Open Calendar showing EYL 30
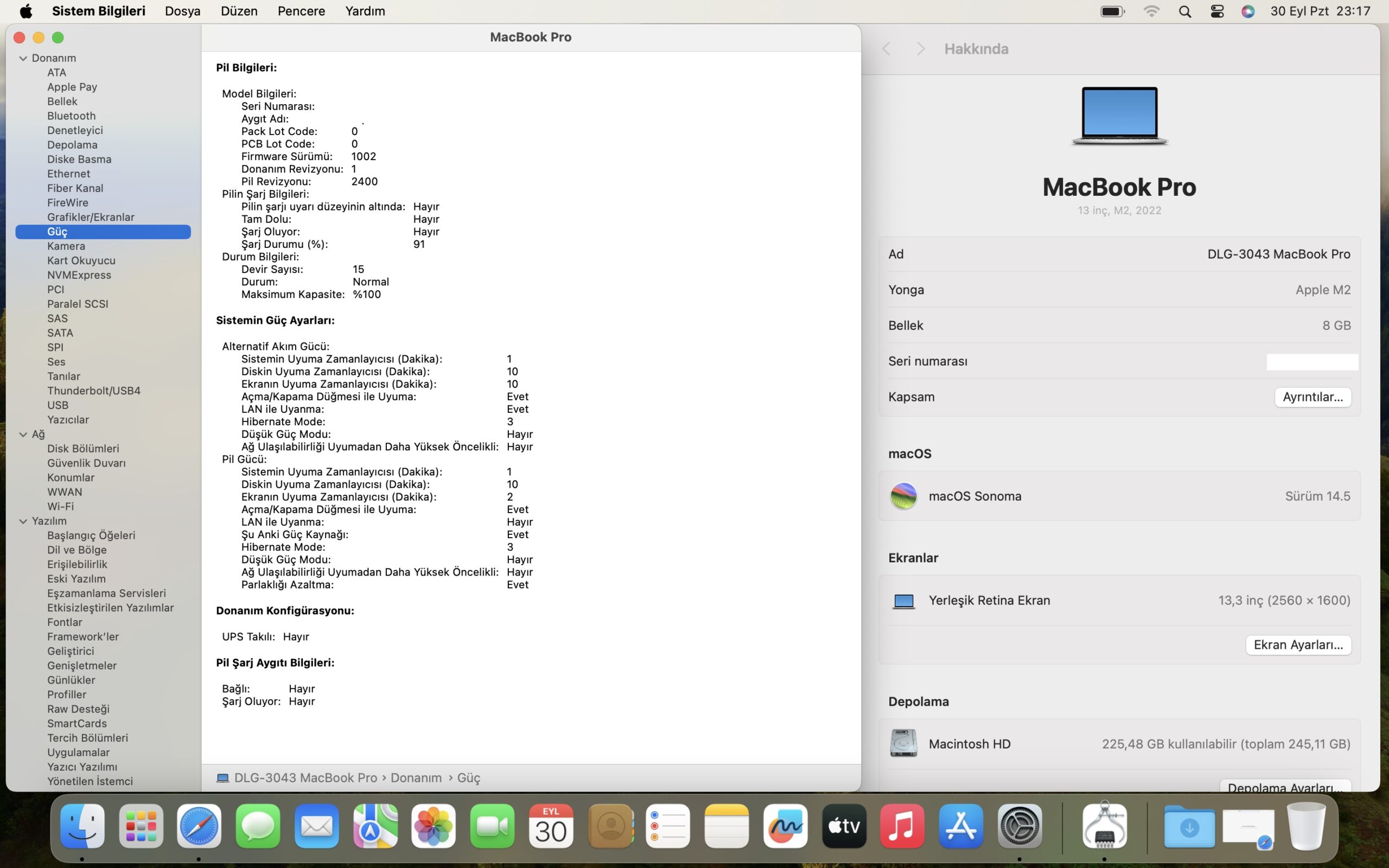The image size is (1389, 868). 551,826
